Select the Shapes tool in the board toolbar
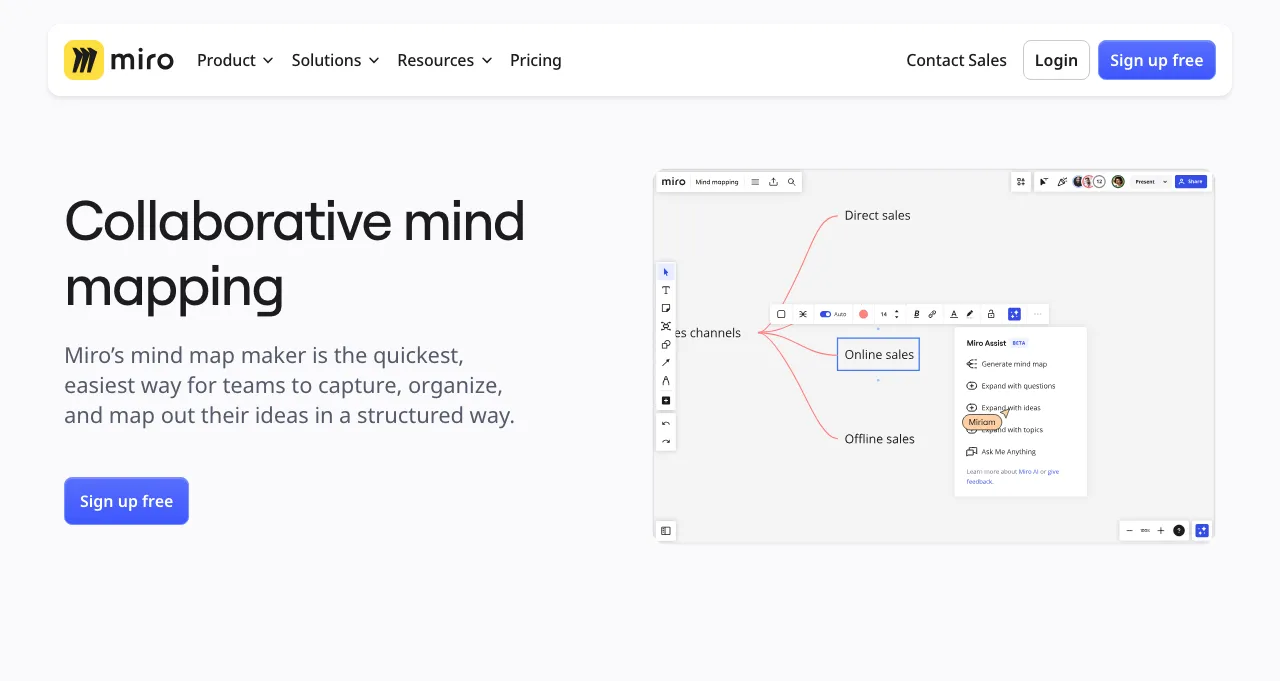 click(x=666, y=344)
